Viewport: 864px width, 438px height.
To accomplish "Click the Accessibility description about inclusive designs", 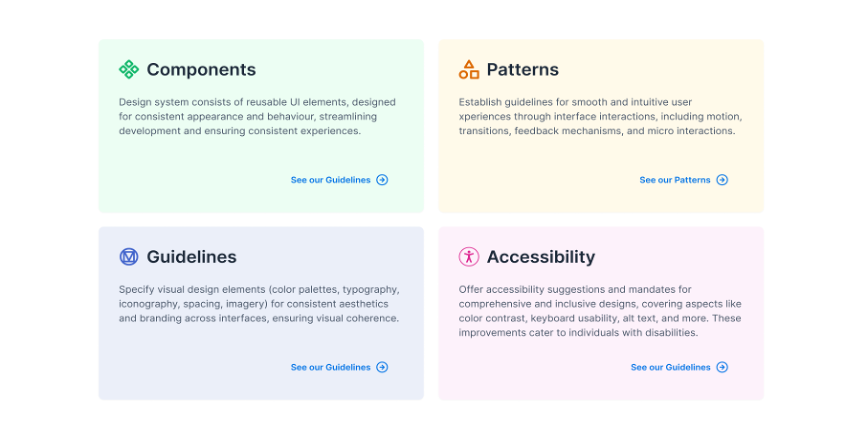I will pos(600,311).
